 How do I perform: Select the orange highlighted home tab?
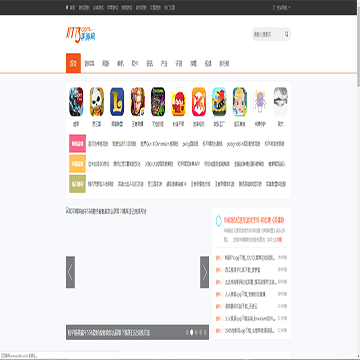click(x=73, y=63)
